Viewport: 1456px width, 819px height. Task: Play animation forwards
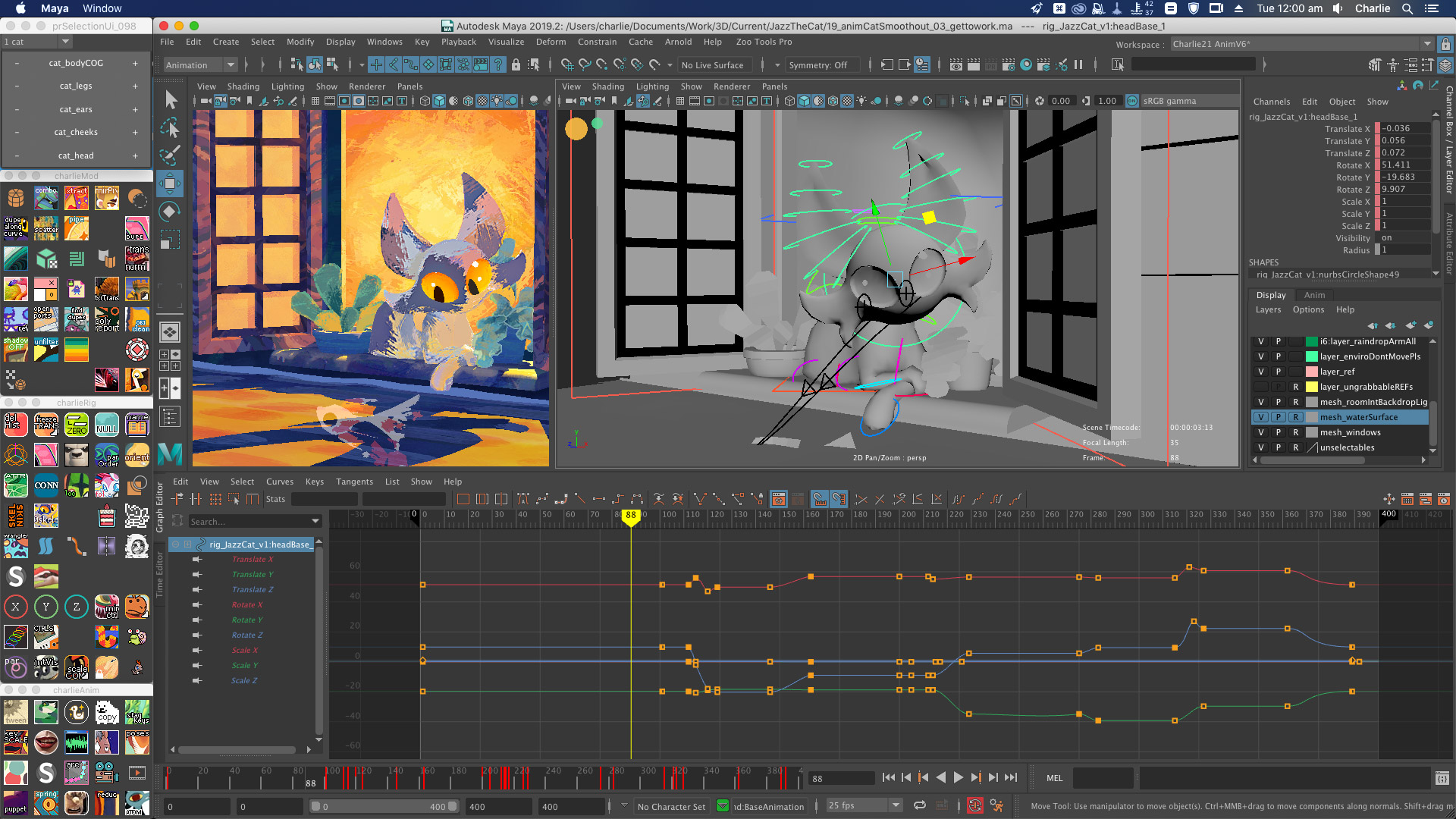click(958, 777)
